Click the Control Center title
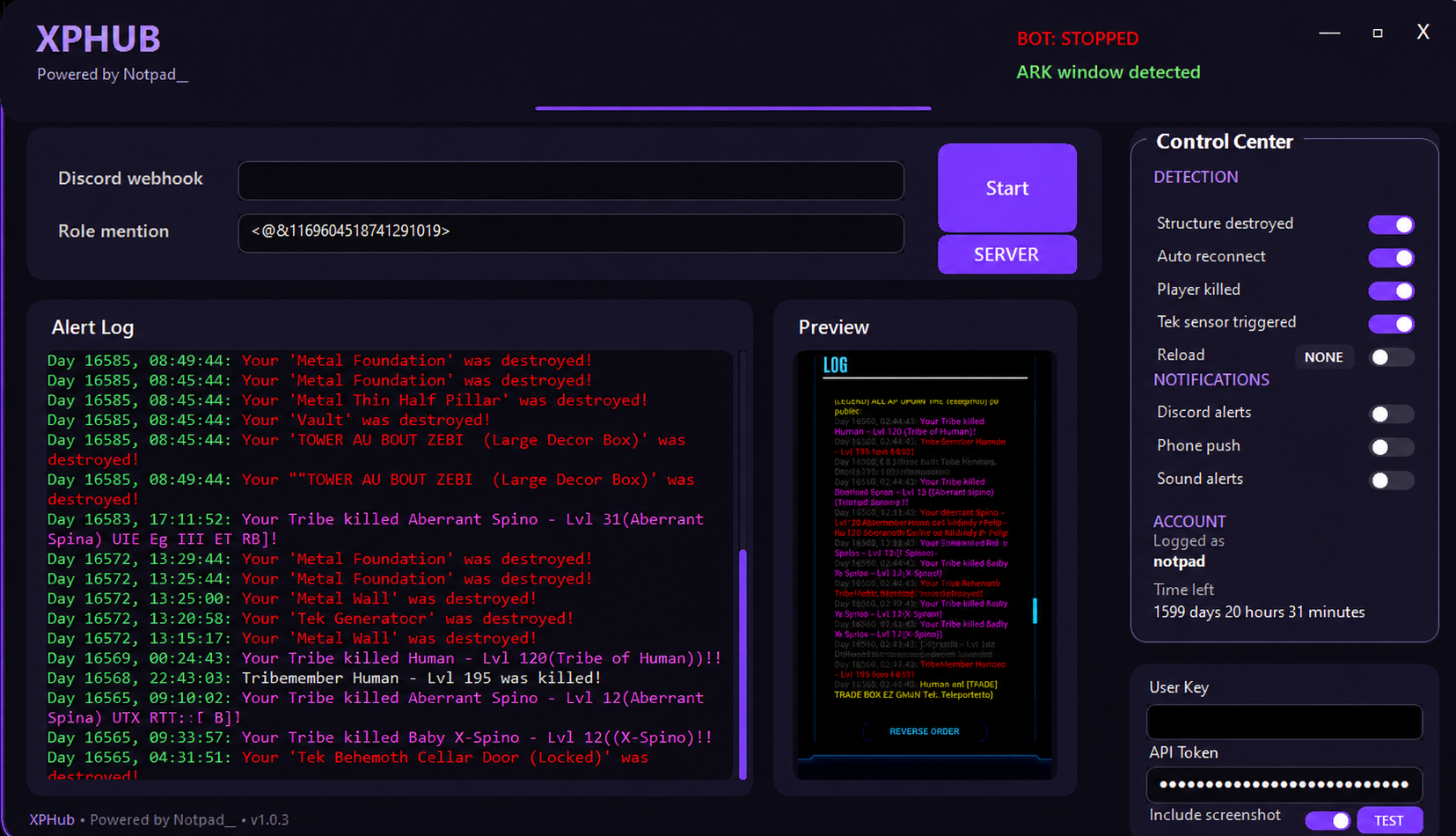The image size is (1456, 836). [x=1225, y=142]
